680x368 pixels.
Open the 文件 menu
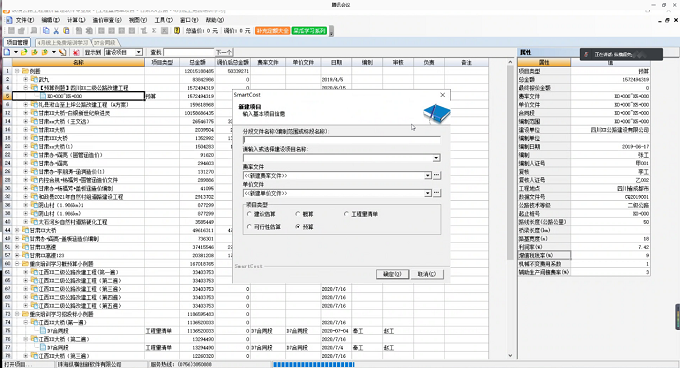pos(25,20)
